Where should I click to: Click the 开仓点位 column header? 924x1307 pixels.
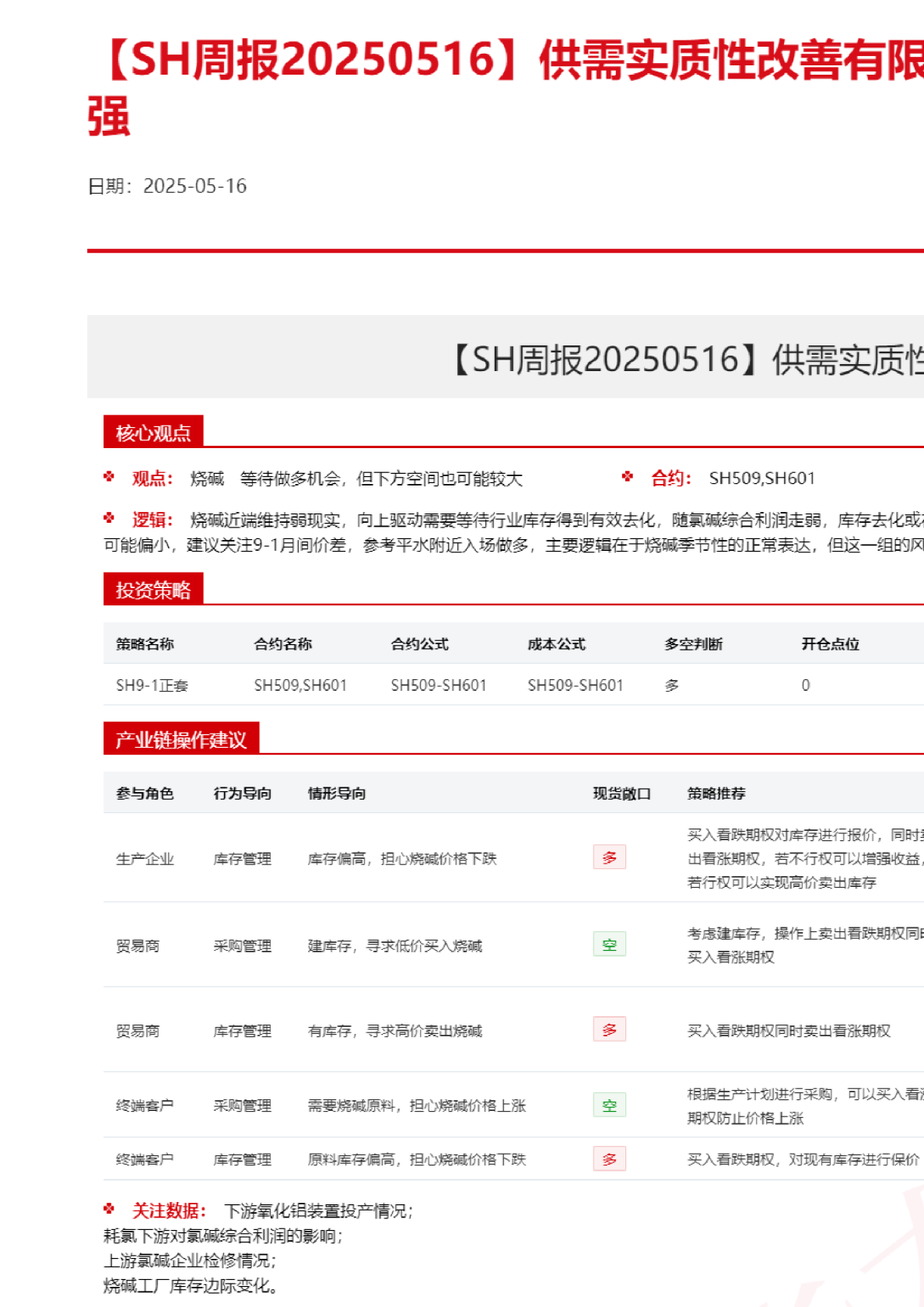click(x=830, y=644)
